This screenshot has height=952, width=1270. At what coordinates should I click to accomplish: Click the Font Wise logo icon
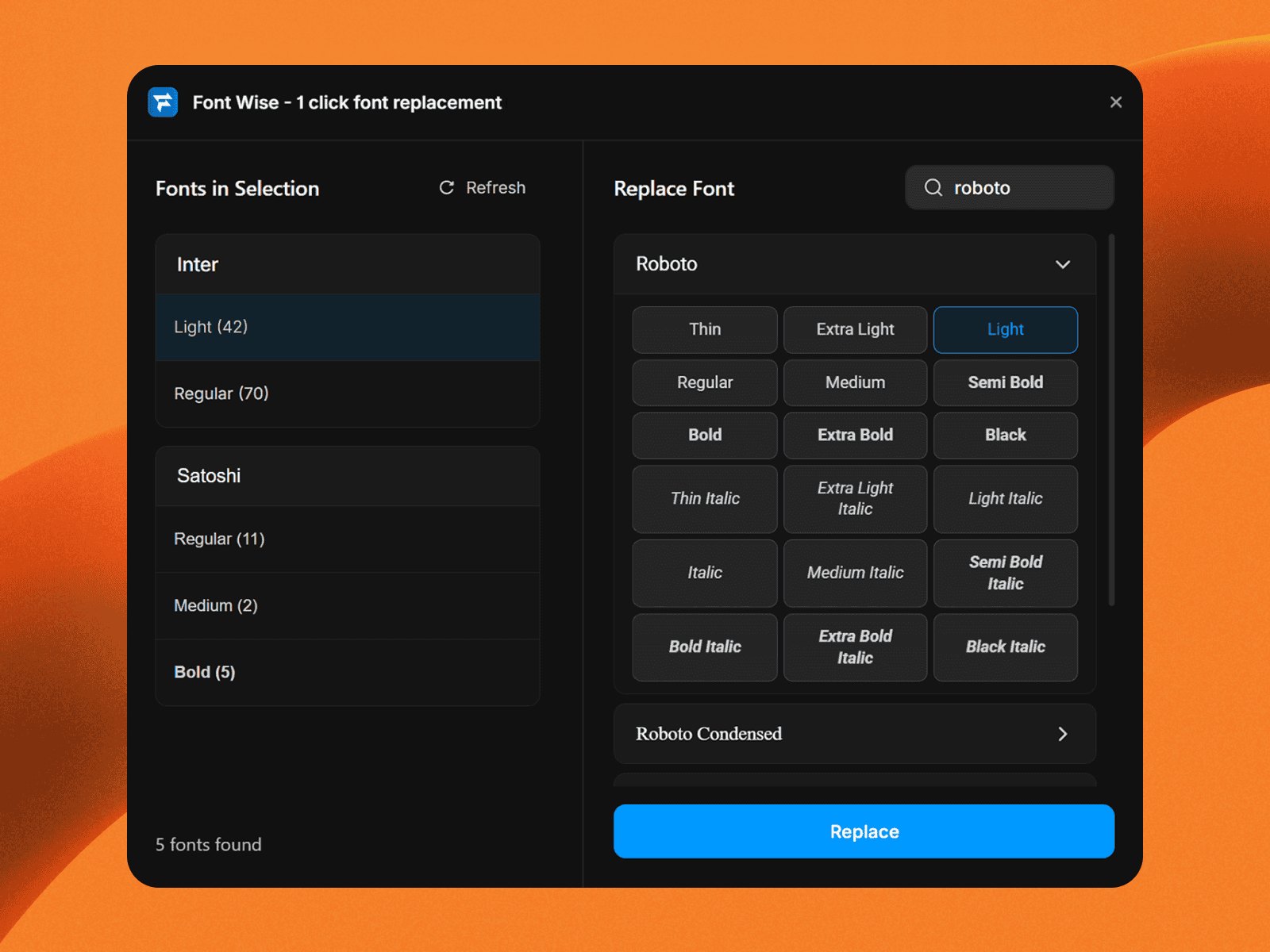click(163, 102)
